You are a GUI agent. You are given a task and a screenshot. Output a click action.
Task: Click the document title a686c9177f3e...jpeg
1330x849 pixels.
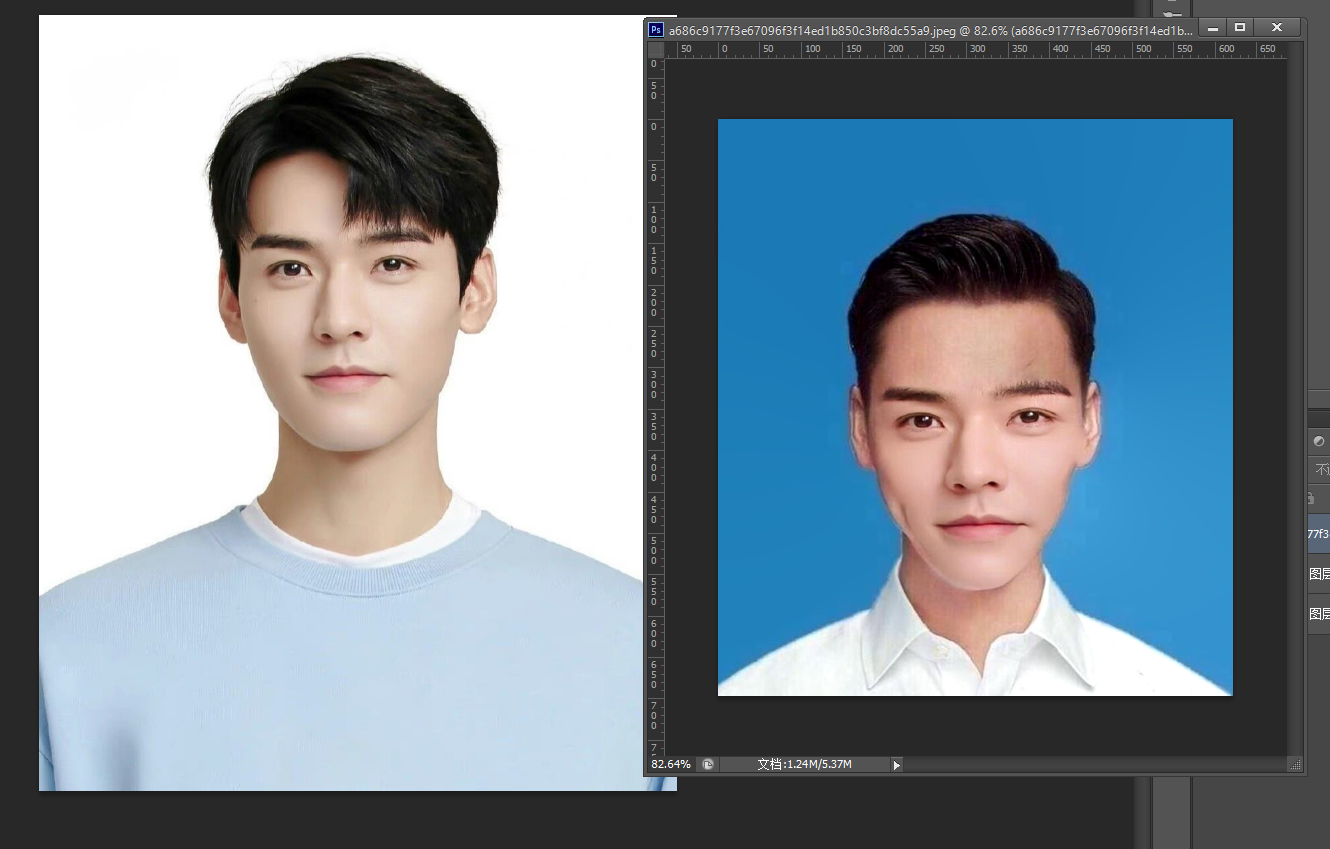(931, 31)
